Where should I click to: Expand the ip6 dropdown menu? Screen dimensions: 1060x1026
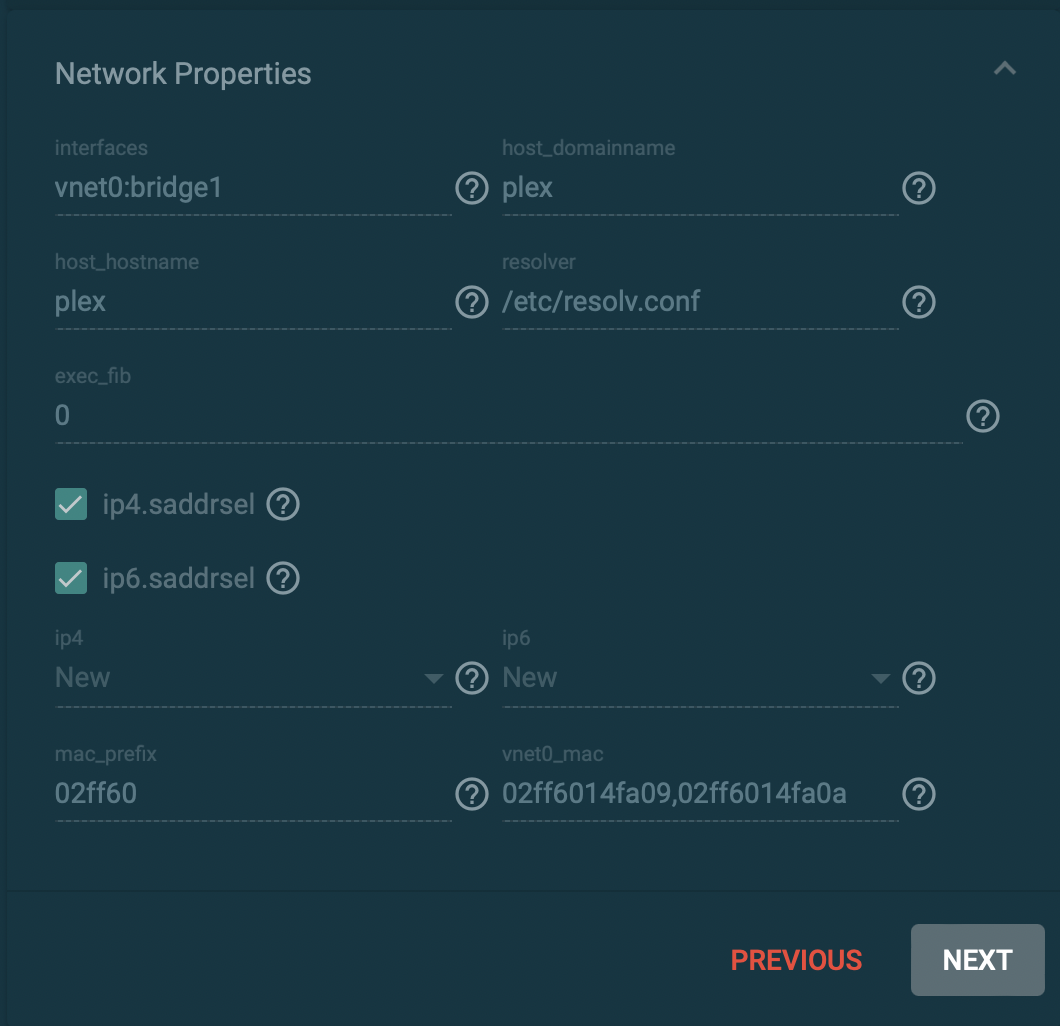point(700,678)
